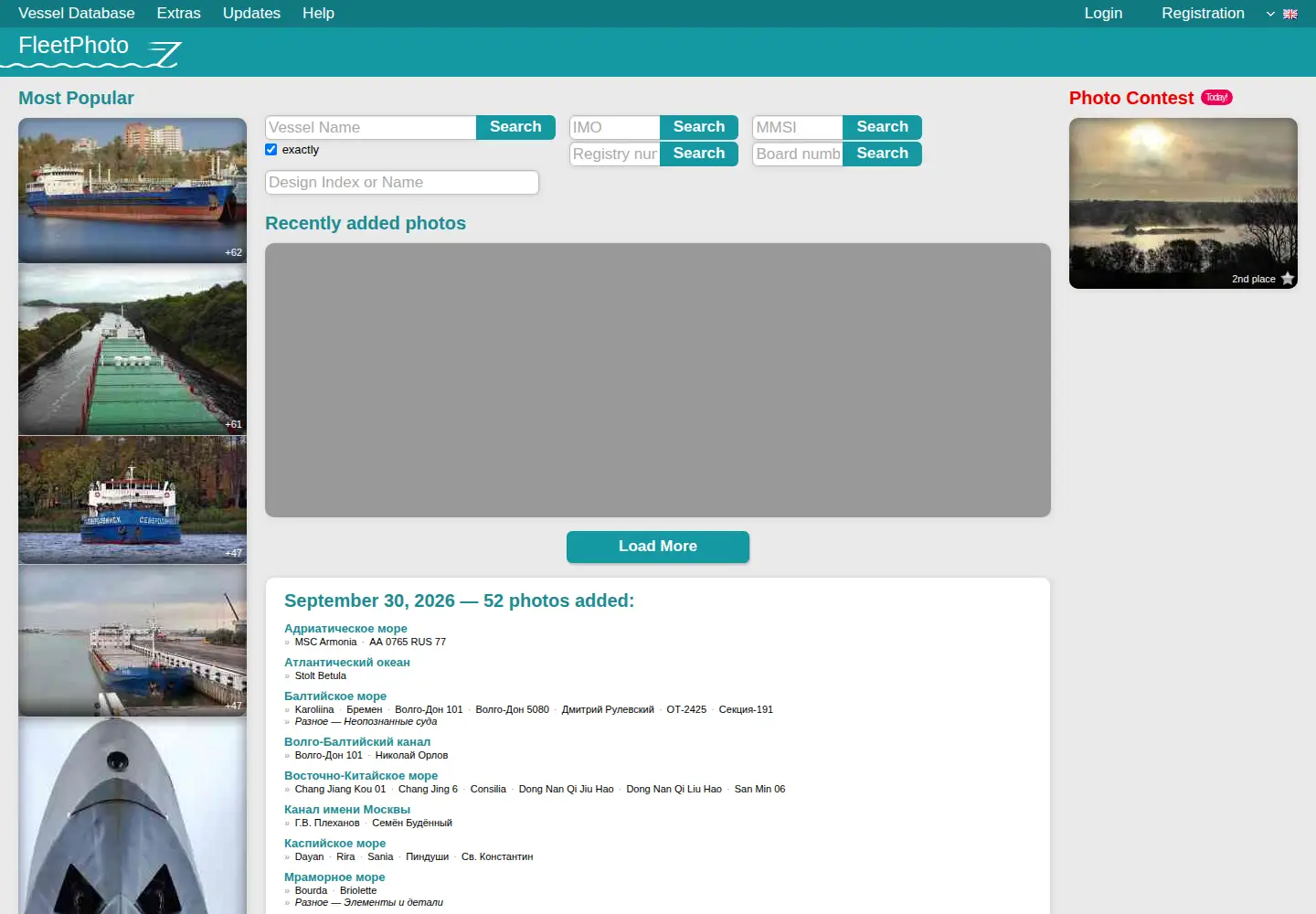
Task: Open the Каспийское море link
Action: (334, 844)
